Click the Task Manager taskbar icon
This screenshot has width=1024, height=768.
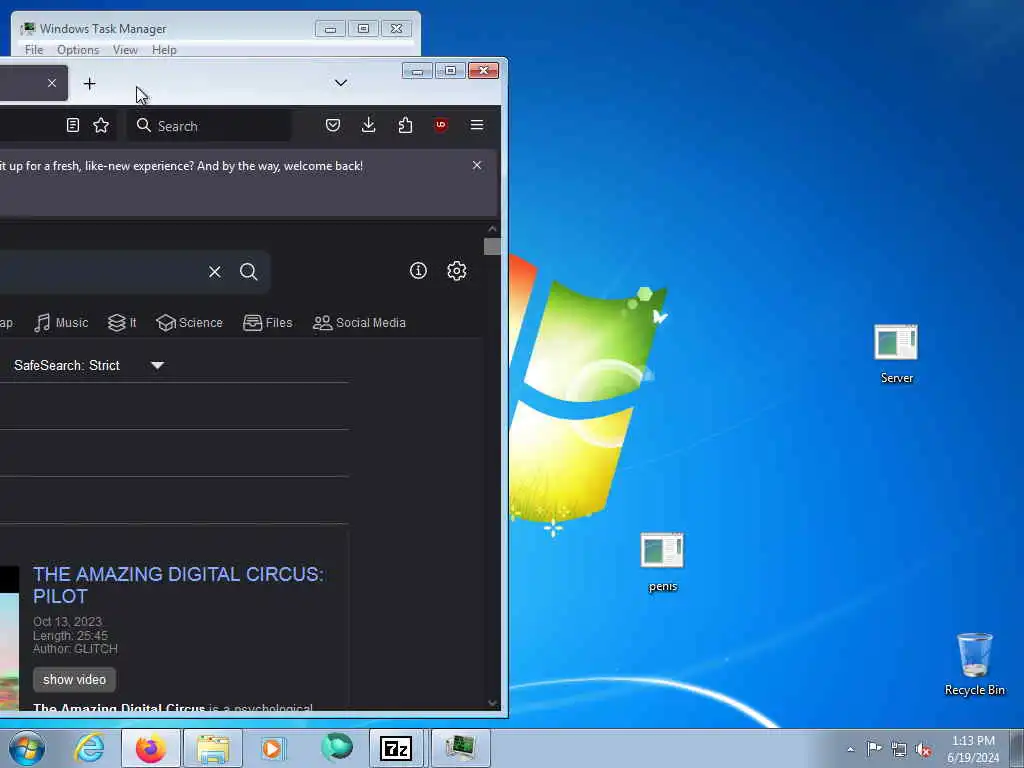tap(460, 748)
